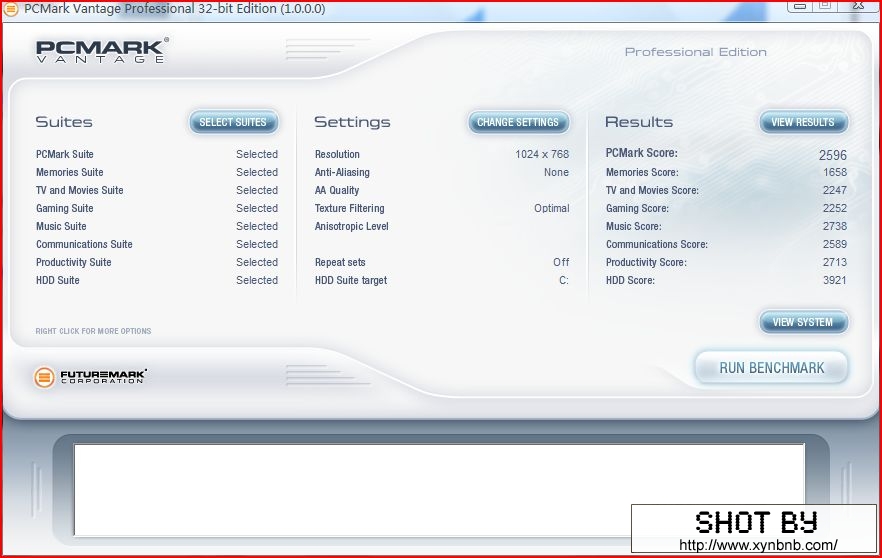Click the AA Quality setting label
The width and height of the screenshot is (882, 558).
(x=337, y=190)
